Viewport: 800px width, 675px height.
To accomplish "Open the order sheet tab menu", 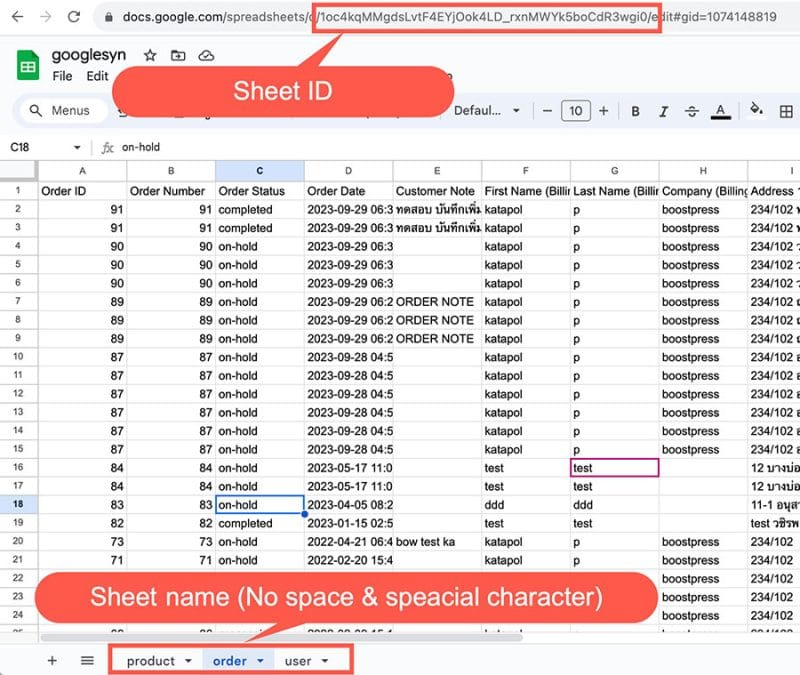I will [259, 660].
